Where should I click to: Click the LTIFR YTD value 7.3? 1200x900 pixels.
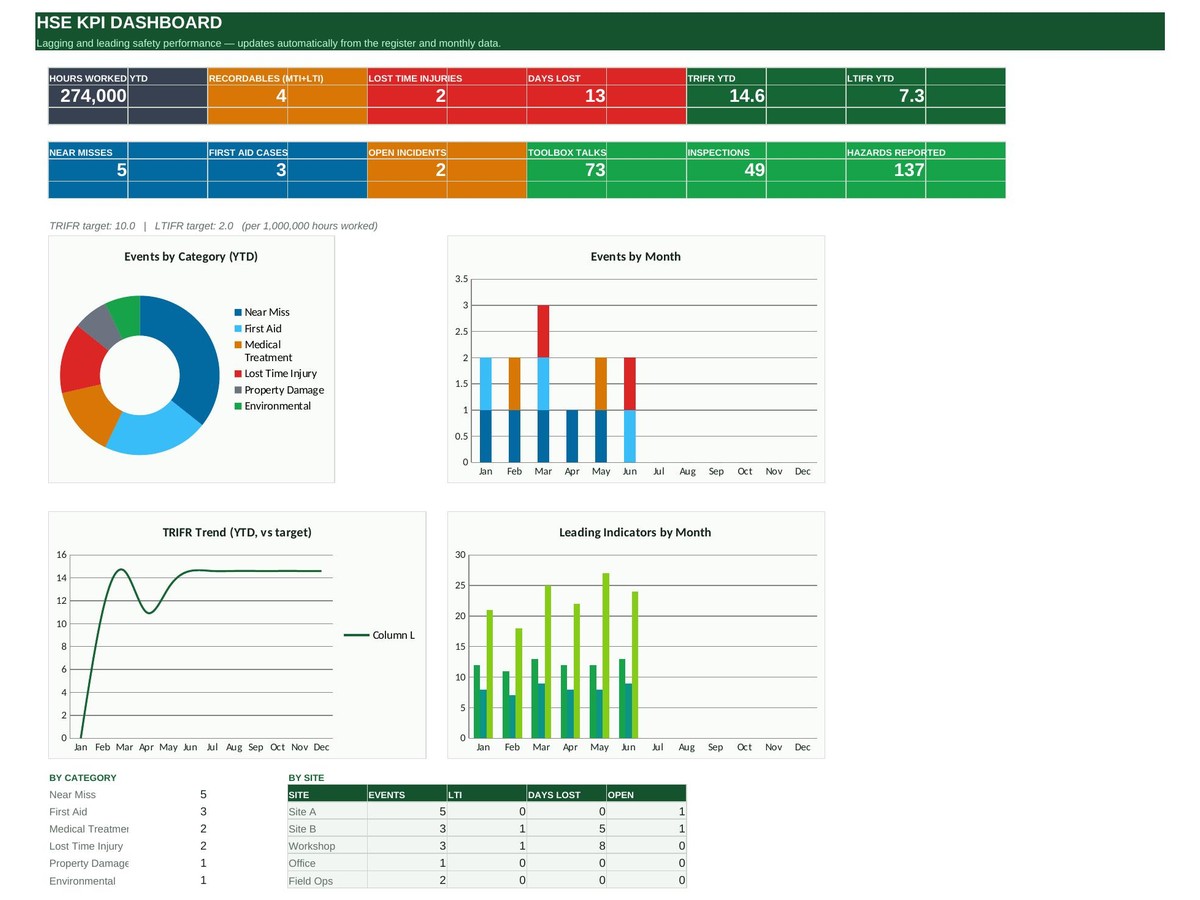pyautogui.click(x=911, y=96)
